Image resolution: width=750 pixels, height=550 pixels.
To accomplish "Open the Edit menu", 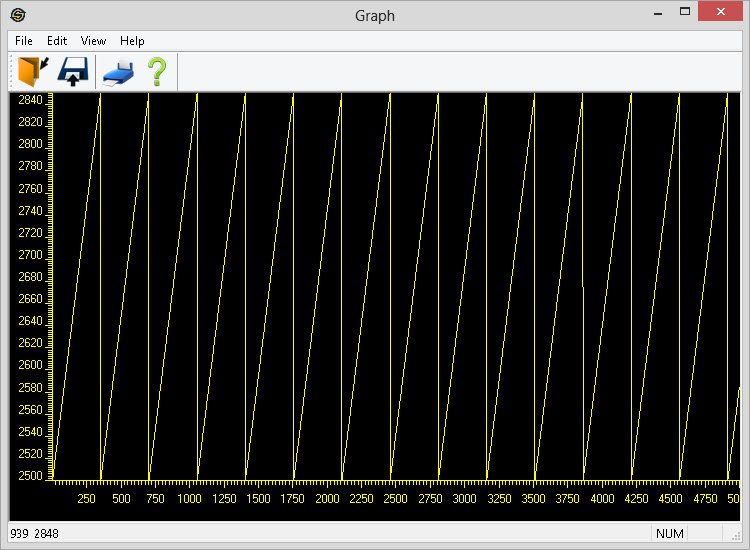I will click(x=57, y=41).
